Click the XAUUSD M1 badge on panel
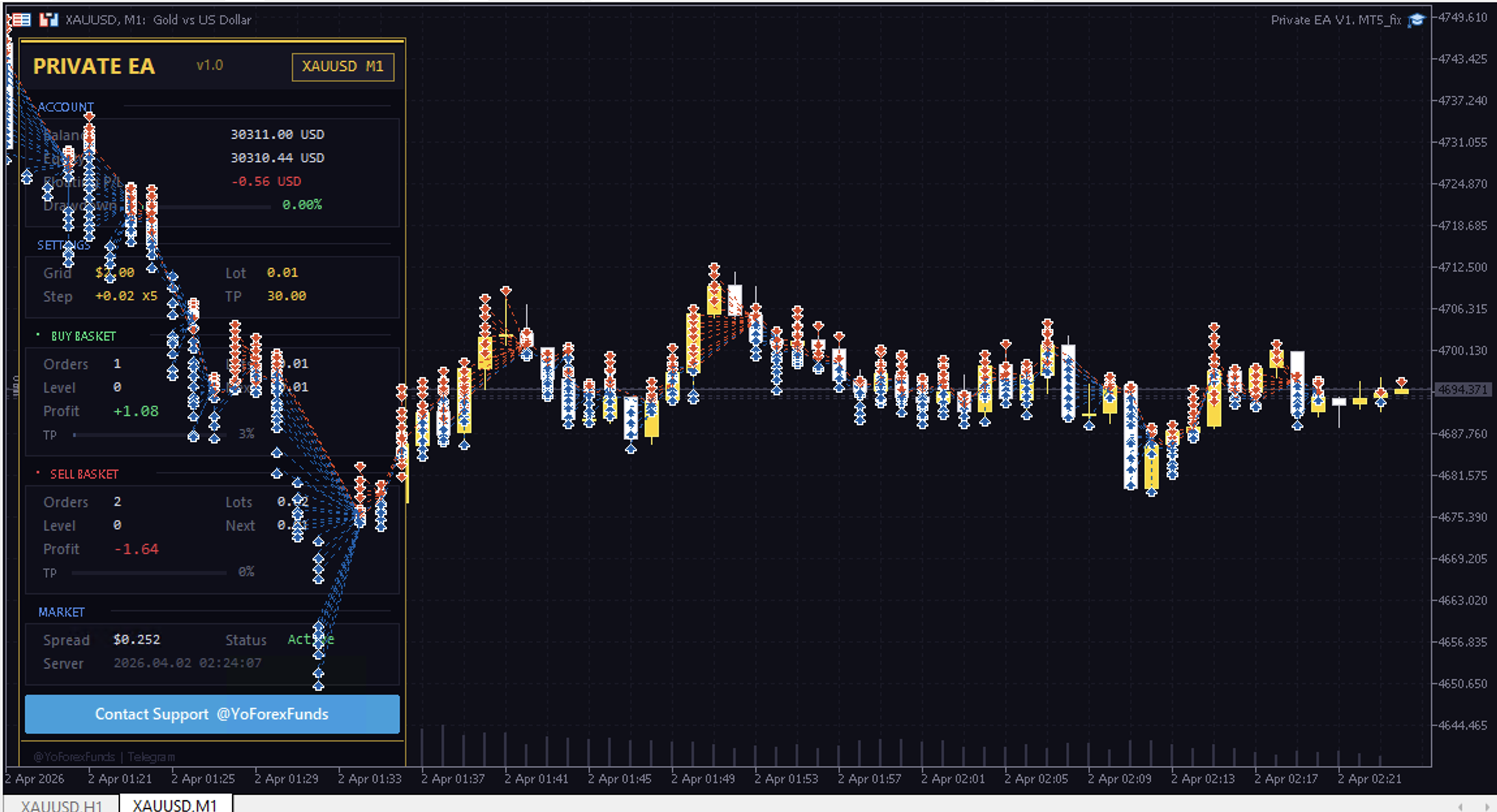 click(343, 66)
